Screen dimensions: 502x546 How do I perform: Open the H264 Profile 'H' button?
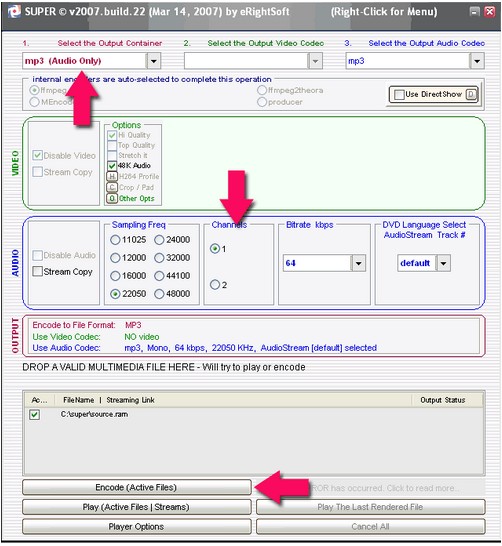112,177
